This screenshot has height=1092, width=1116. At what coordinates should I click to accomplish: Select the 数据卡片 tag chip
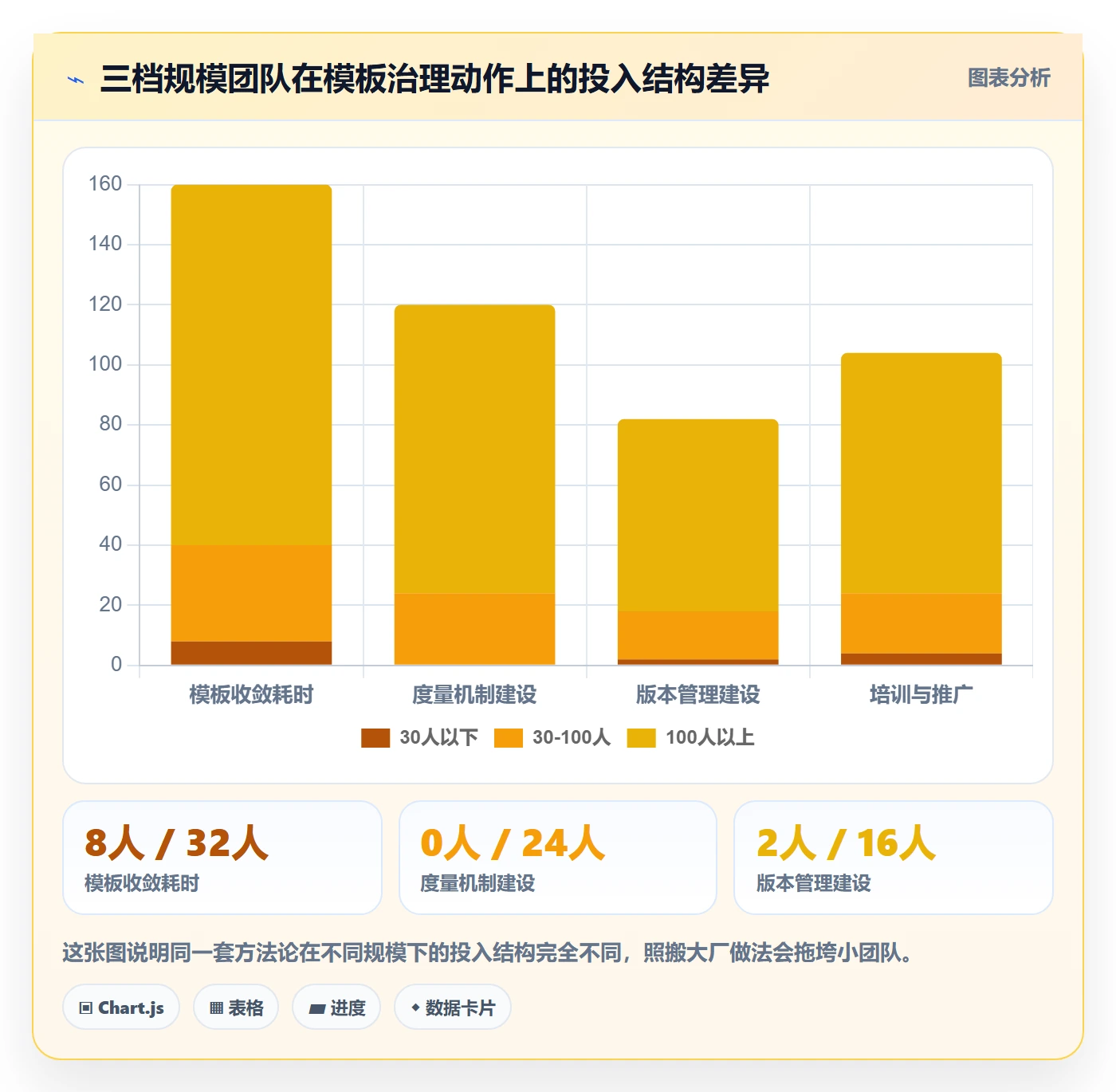click(453, 1008)
